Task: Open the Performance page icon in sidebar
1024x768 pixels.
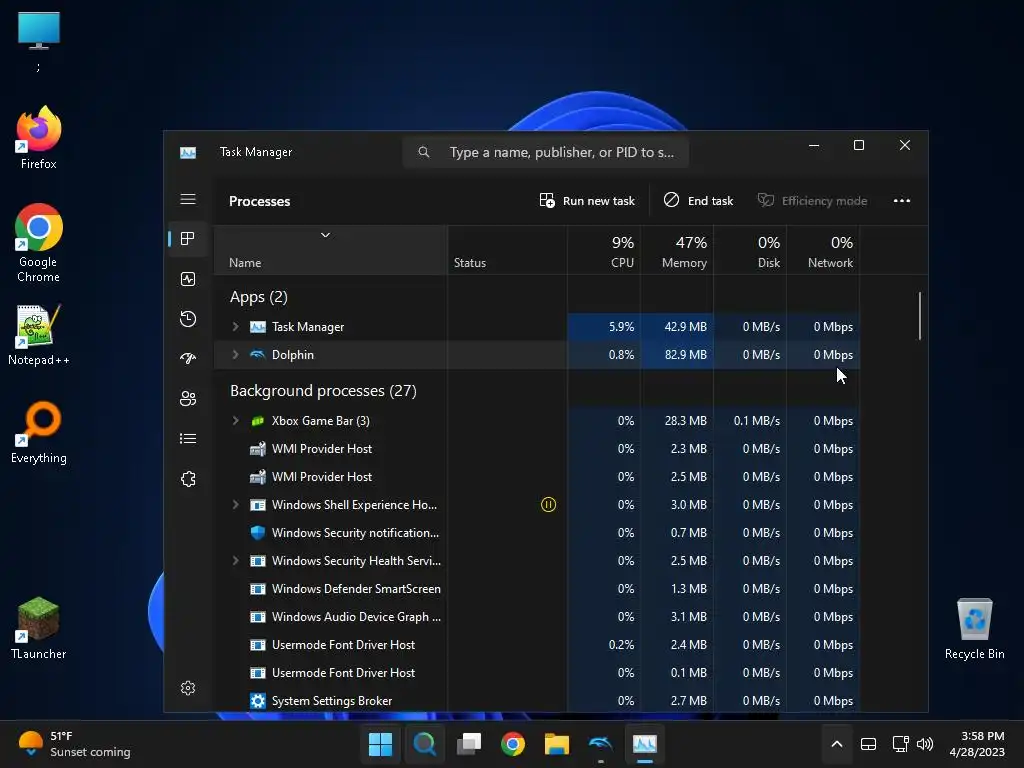Action: [188, 280]
